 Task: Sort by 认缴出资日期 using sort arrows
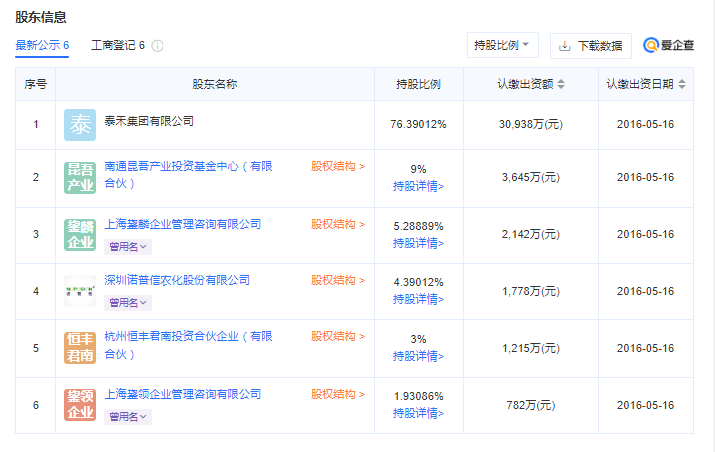click(682, 84)
